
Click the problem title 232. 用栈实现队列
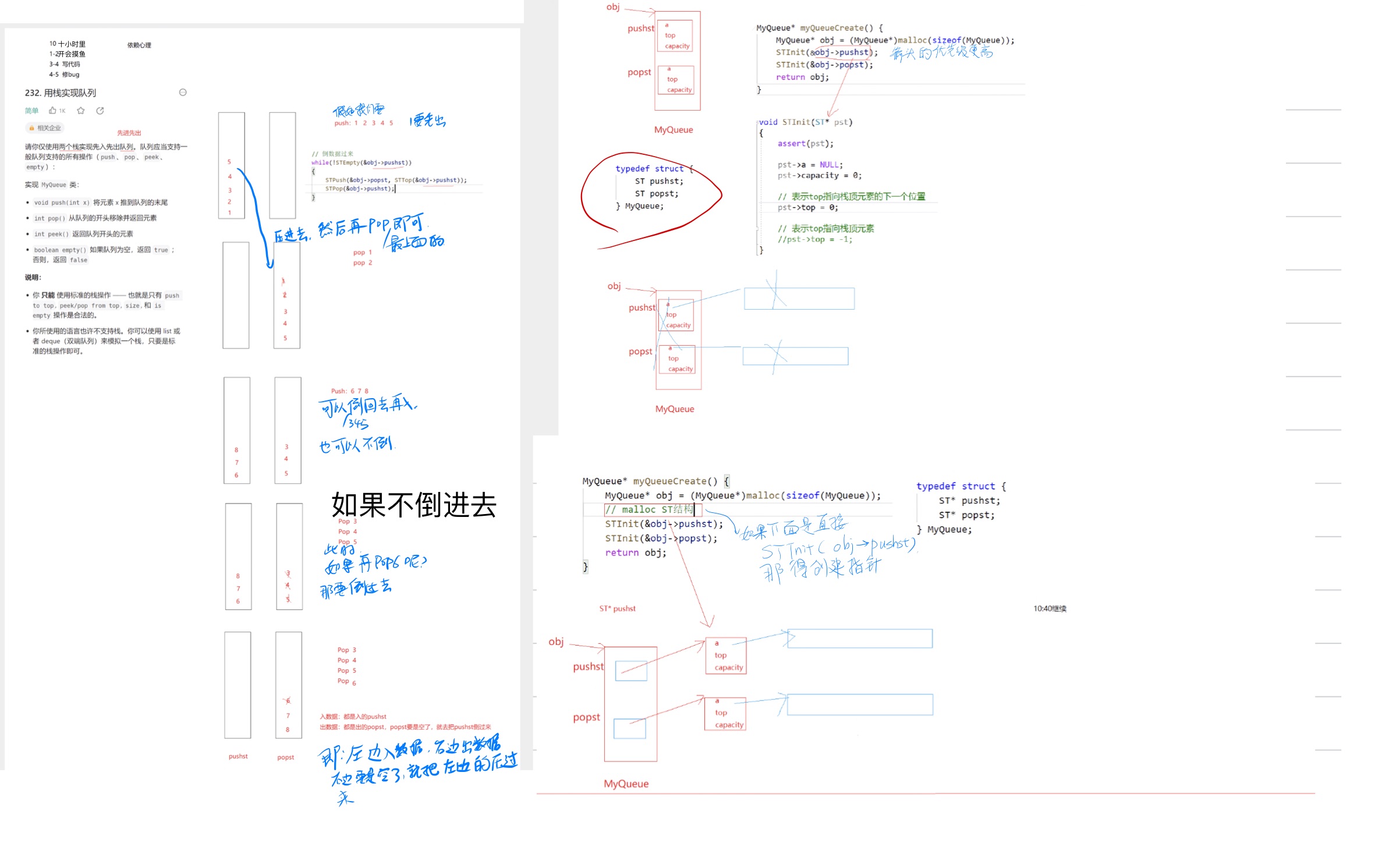[x=61, y=93]
